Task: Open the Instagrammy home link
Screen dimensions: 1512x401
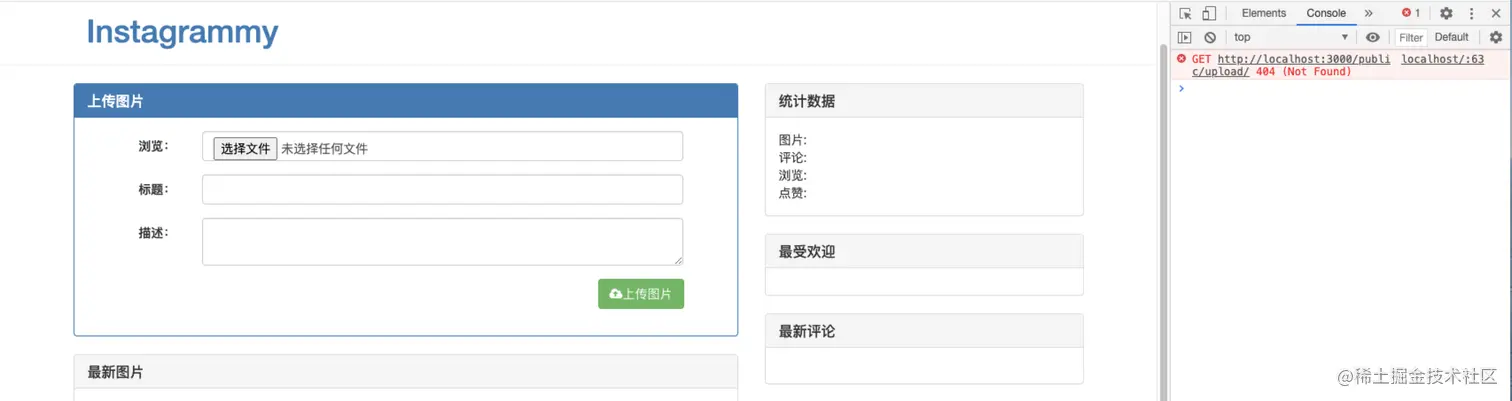Action: [x=182, y=32]
